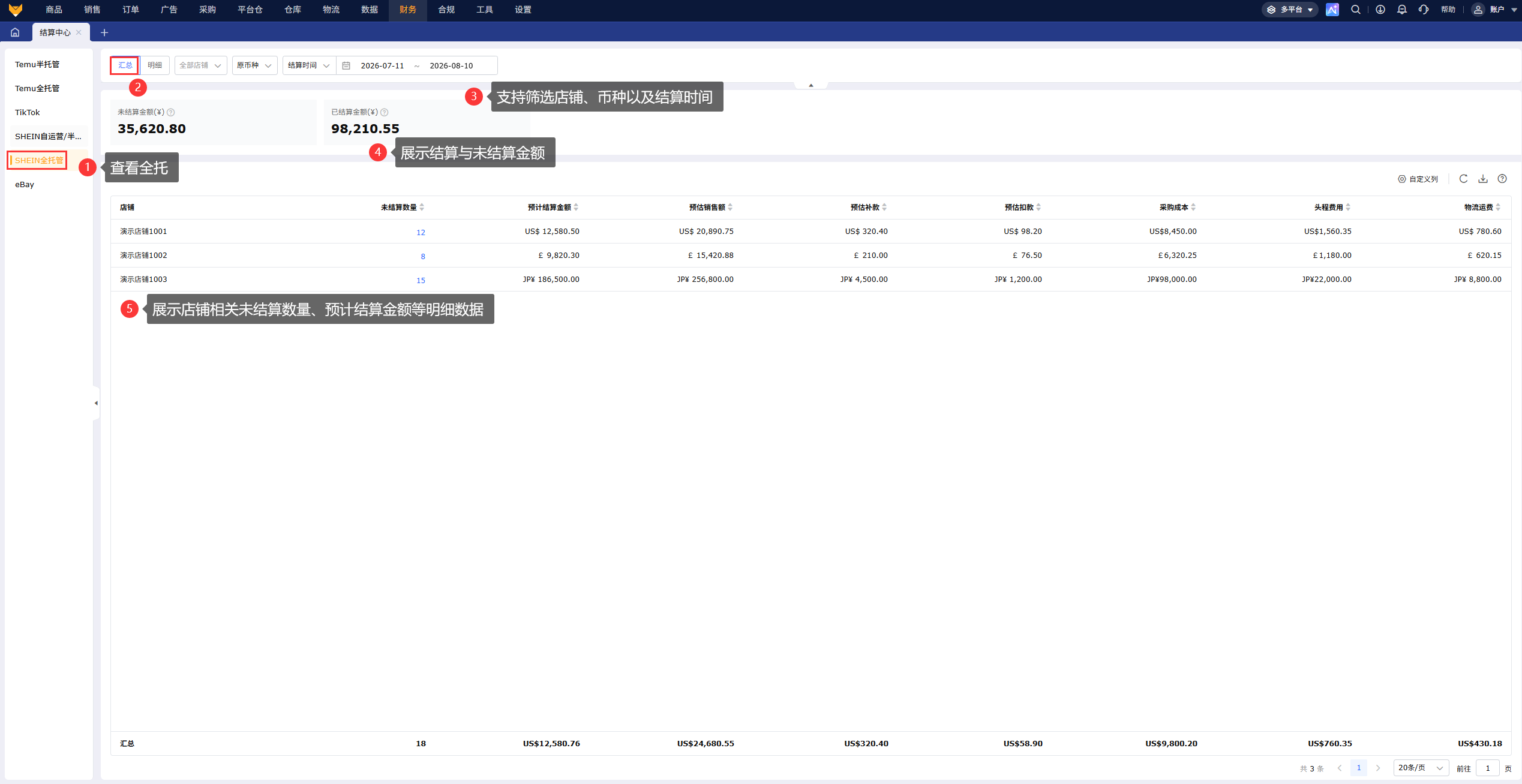1522x784 pixels.
Task: Open the 销售 menu
Action: (92, 10)
